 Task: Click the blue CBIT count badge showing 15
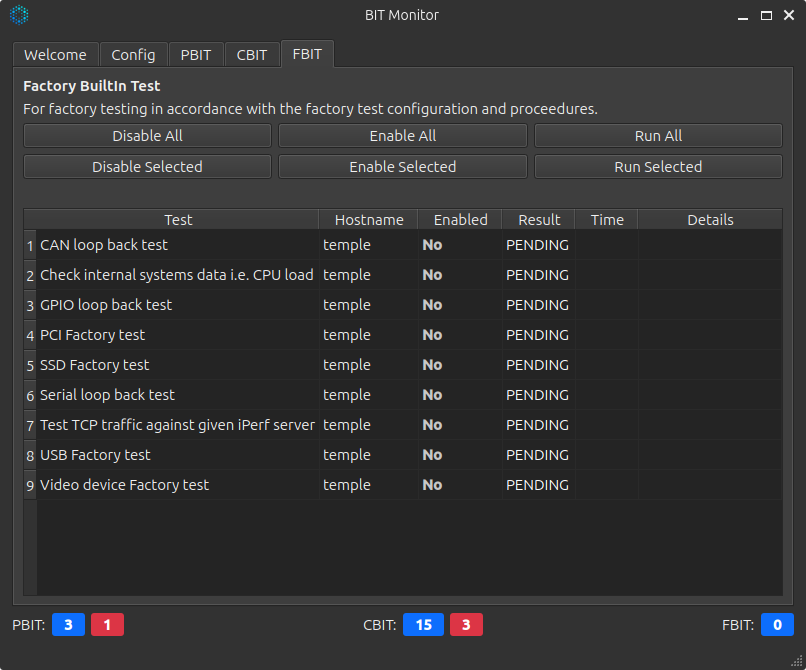[423, 625]
